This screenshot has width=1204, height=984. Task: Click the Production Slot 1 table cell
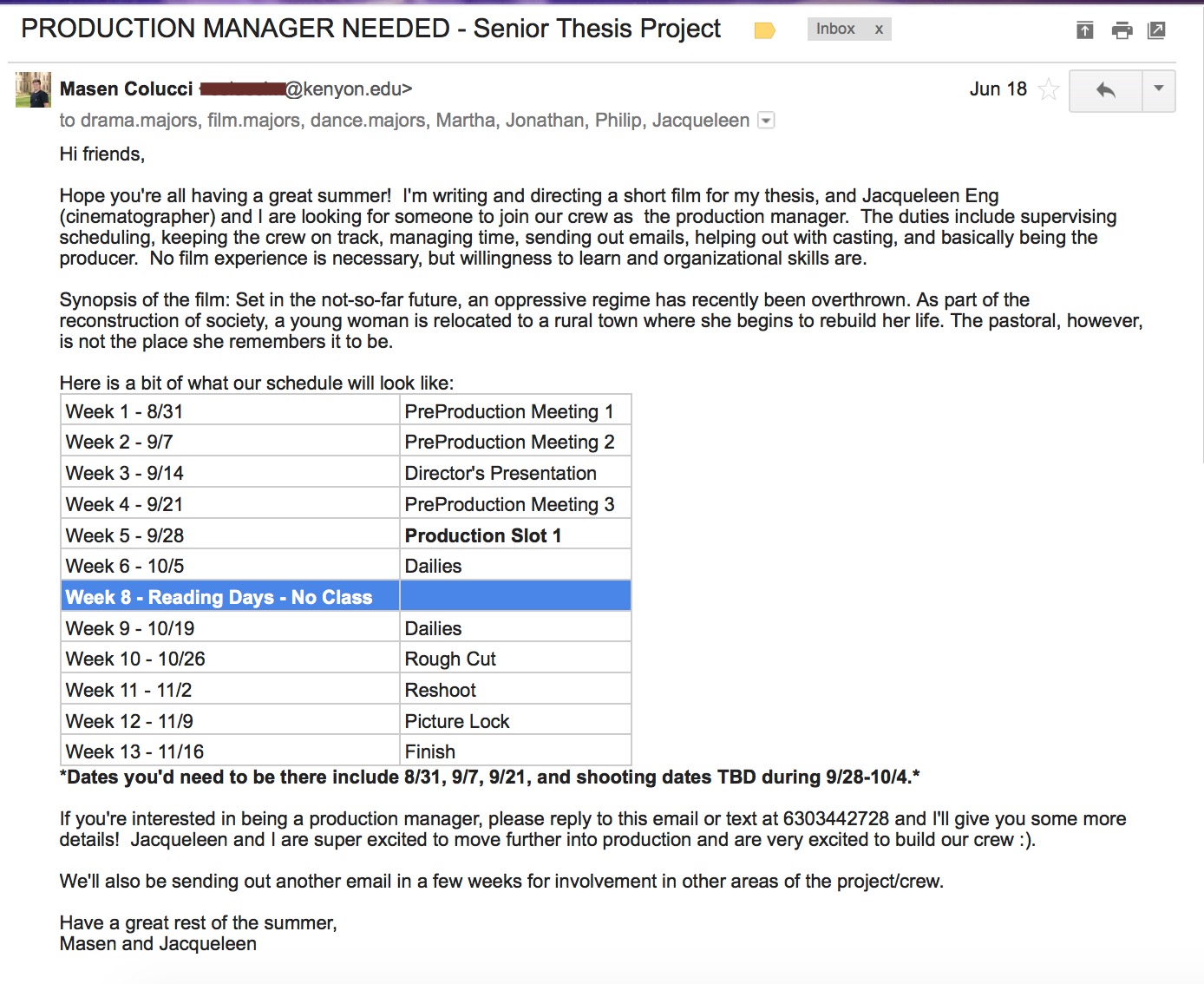[x=483, y=535]
